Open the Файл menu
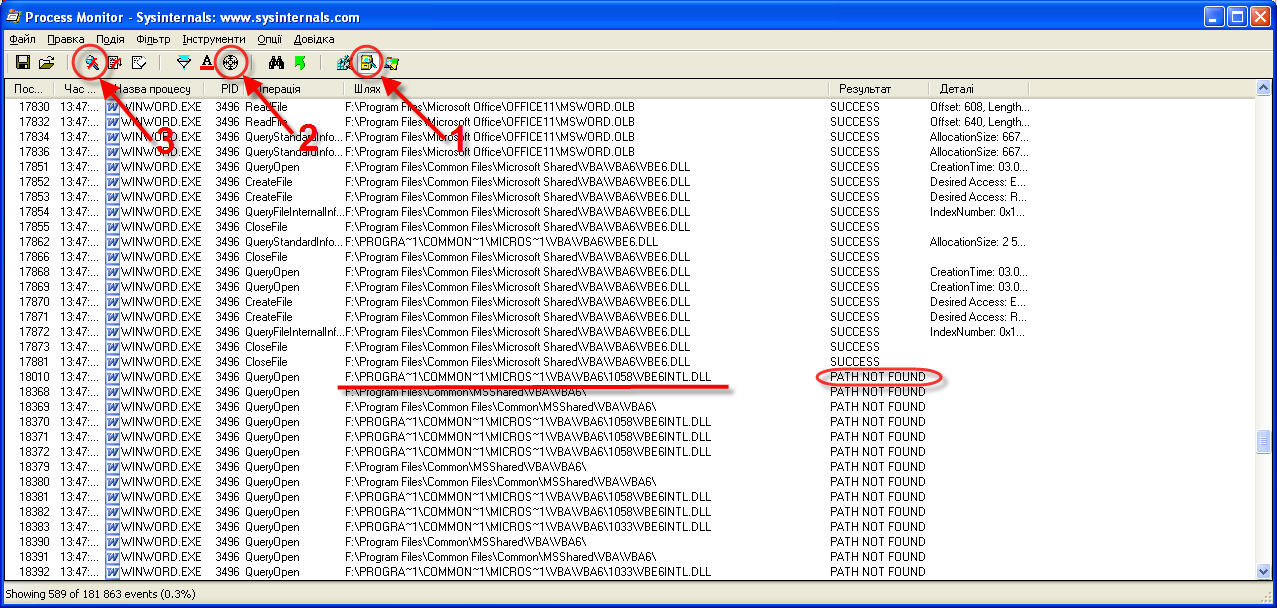This screenshot has width=1277, height=608. (x=22, y=39)
